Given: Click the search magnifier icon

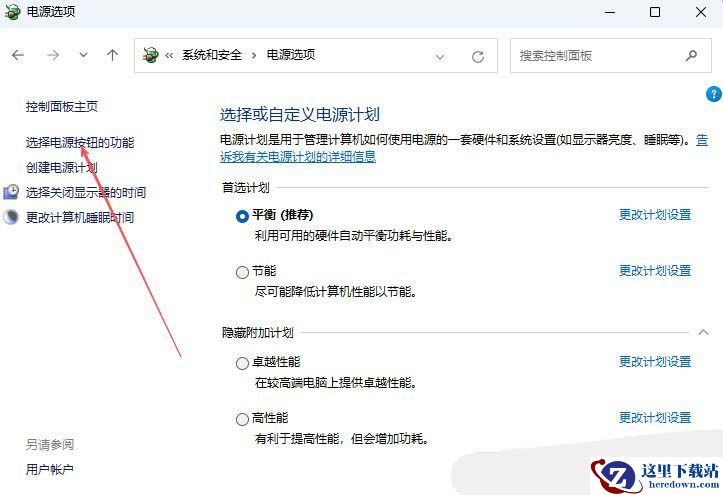Looking at the screenshot, I should tap(691, 56).
